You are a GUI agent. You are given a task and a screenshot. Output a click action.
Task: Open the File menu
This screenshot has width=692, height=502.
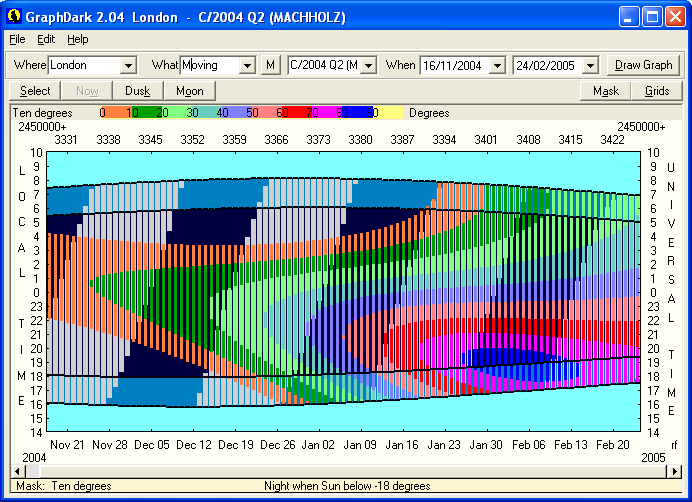tap(18, 39)
